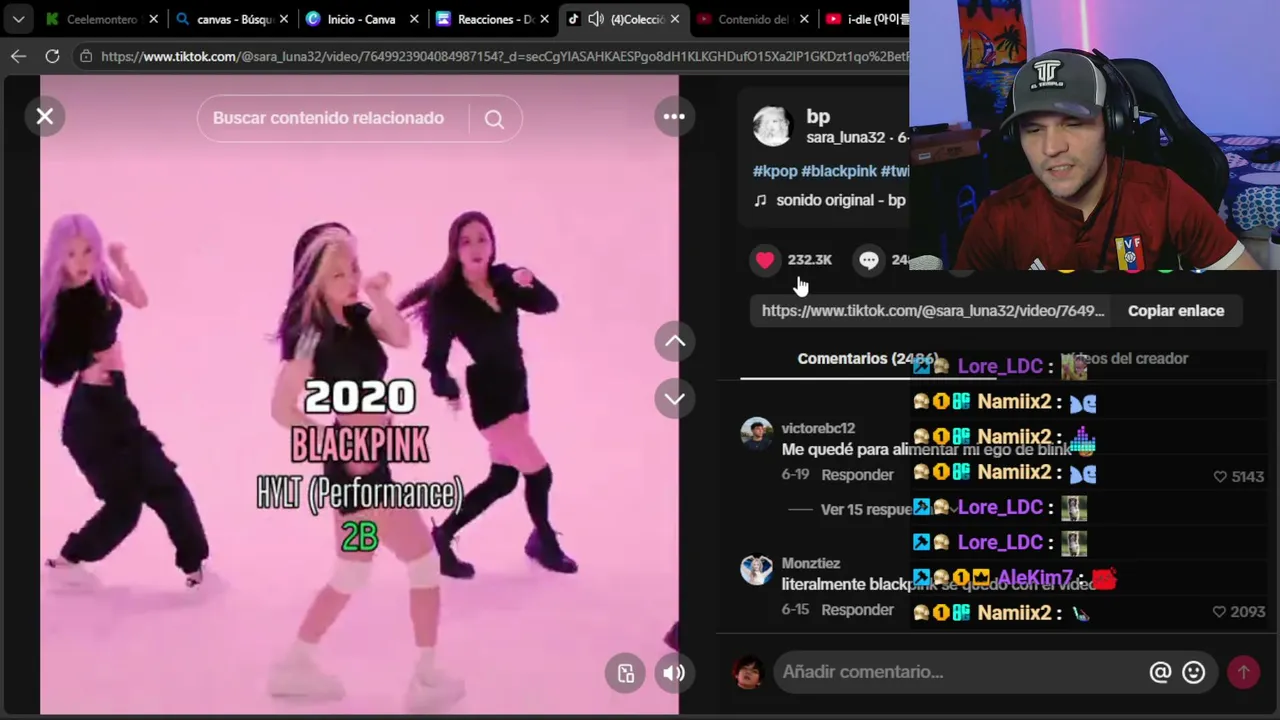Click the video link text next to Copiar enlace
Viewport: 1280px width, 720px height.
click(x=933, y=311)
